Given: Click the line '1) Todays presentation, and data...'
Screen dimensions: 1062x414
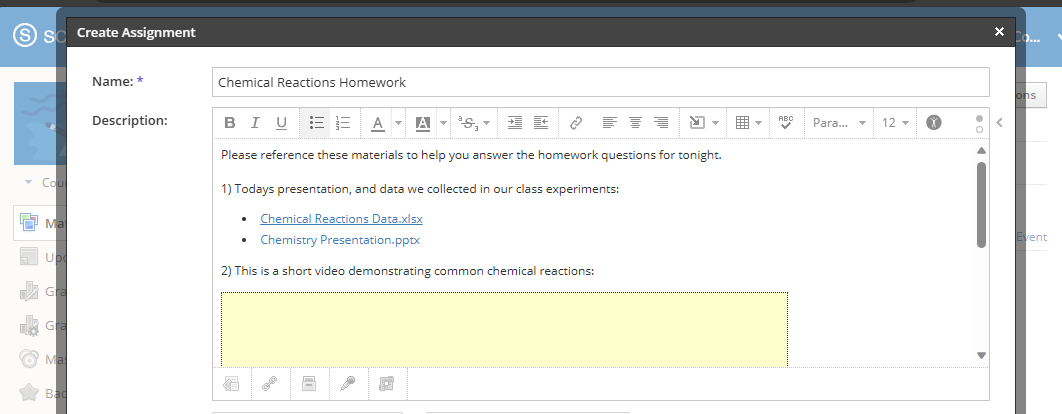Looking at the screenshot, I should [420, 189].
